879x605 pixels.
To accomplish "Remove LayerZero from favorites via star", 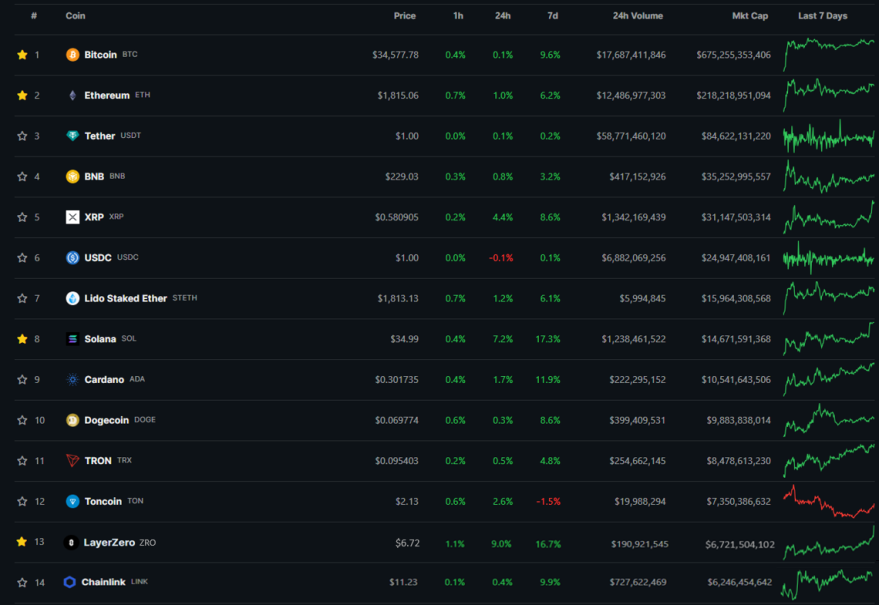I will pyautogui.click(x=22, y=542).
